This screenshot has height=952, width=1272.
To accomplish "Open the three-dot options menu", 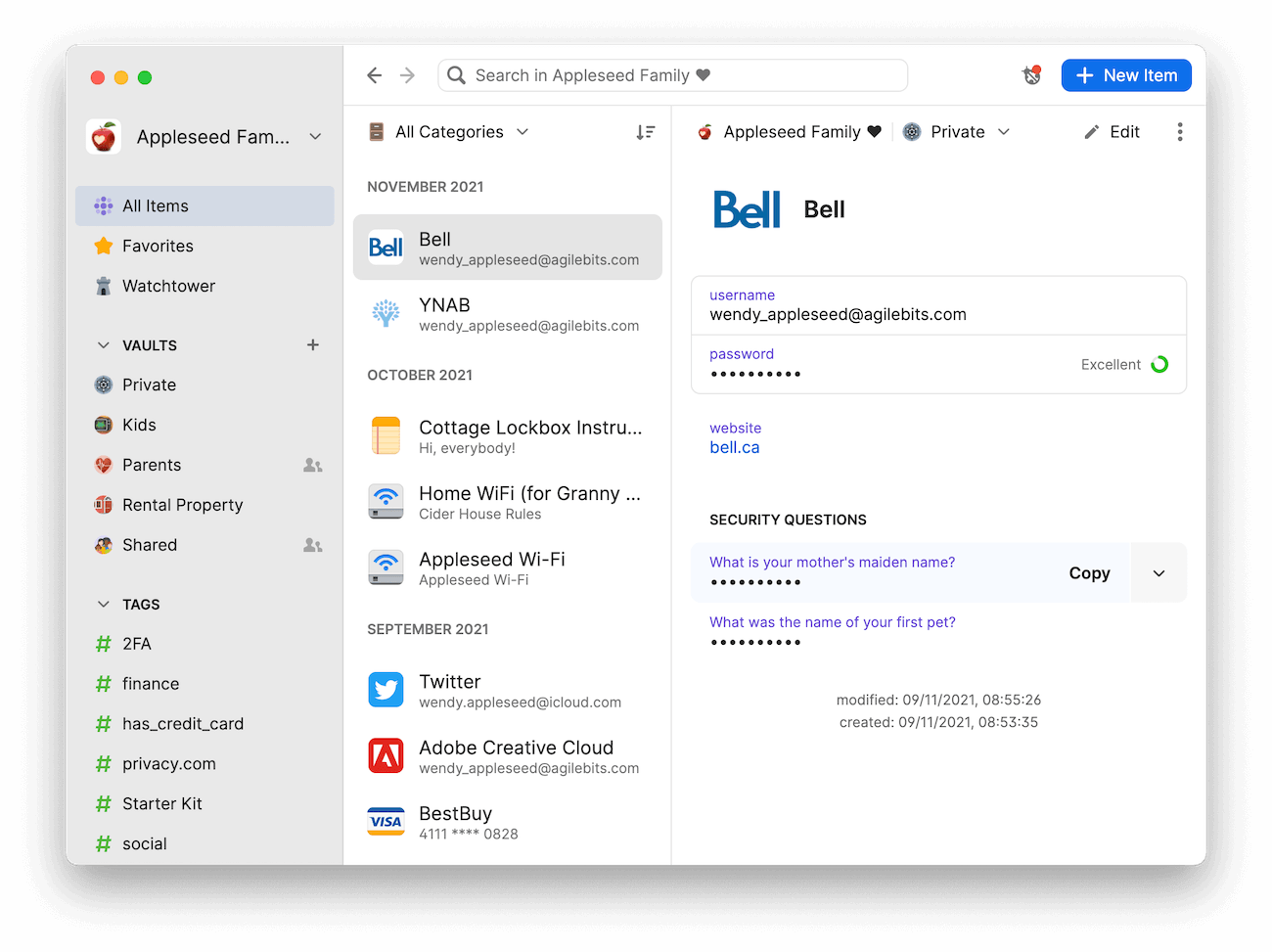I will (1180, 131).
